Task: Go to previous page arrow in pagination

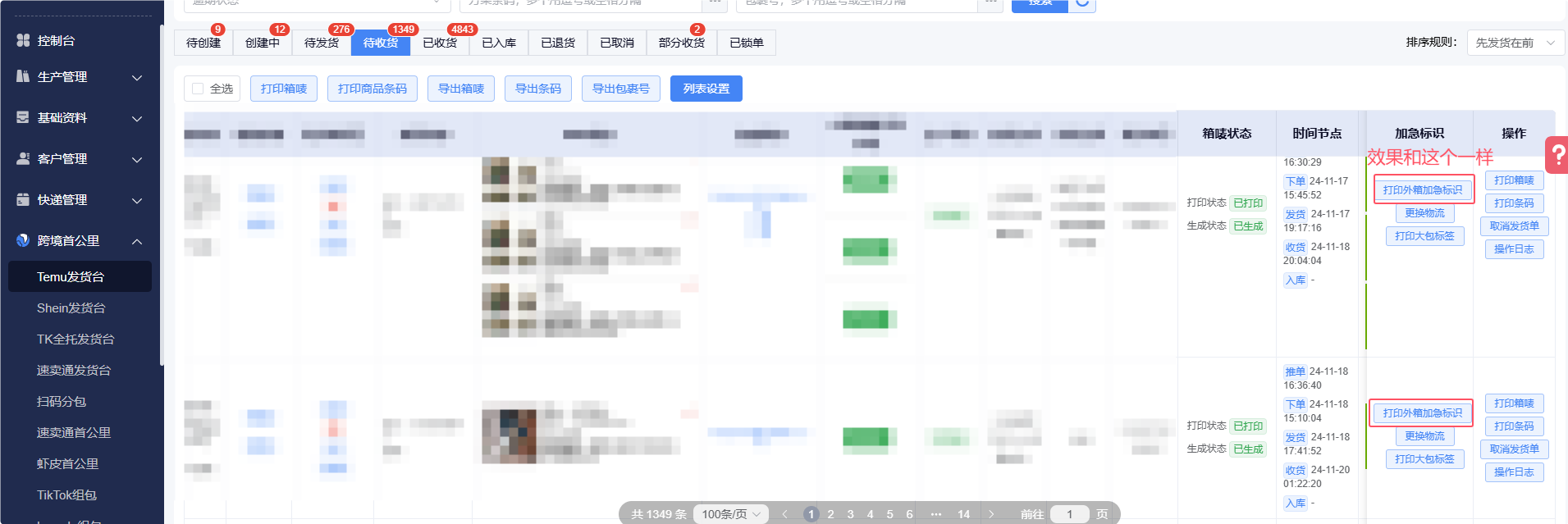Action: click(x=785, y=514)
